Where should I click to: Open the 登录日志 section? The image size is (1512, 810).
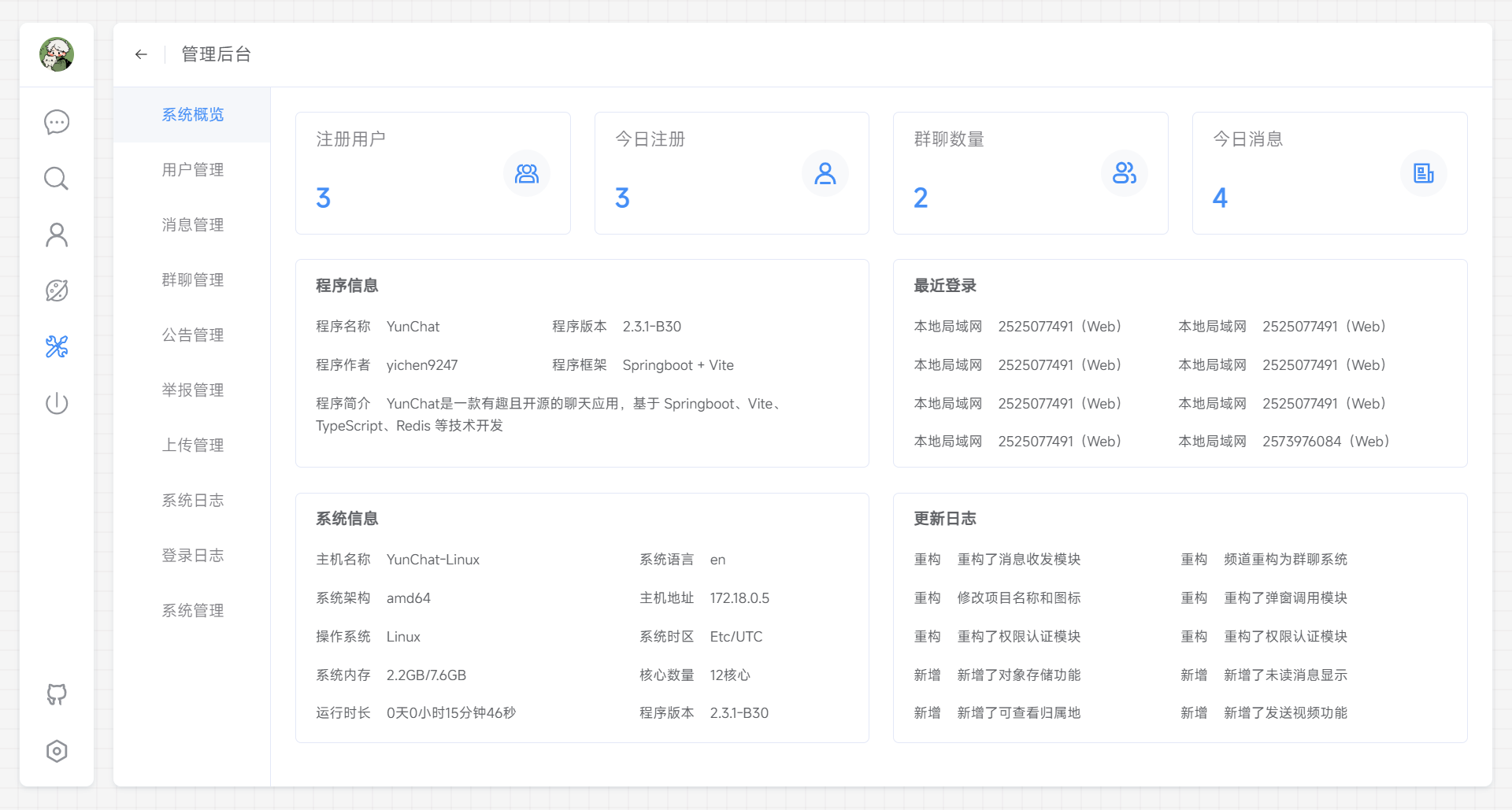point(192,555)
